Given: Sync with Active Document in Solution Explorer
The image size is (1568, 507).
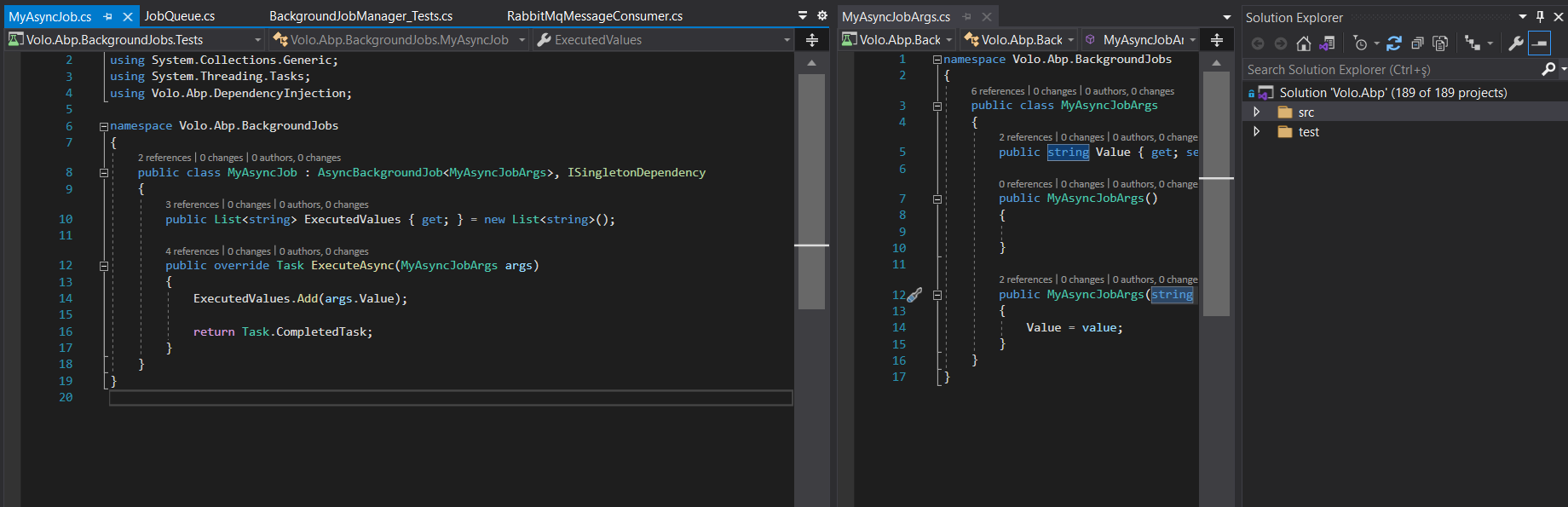Looking at the screenshot, I should (1394, 43).
